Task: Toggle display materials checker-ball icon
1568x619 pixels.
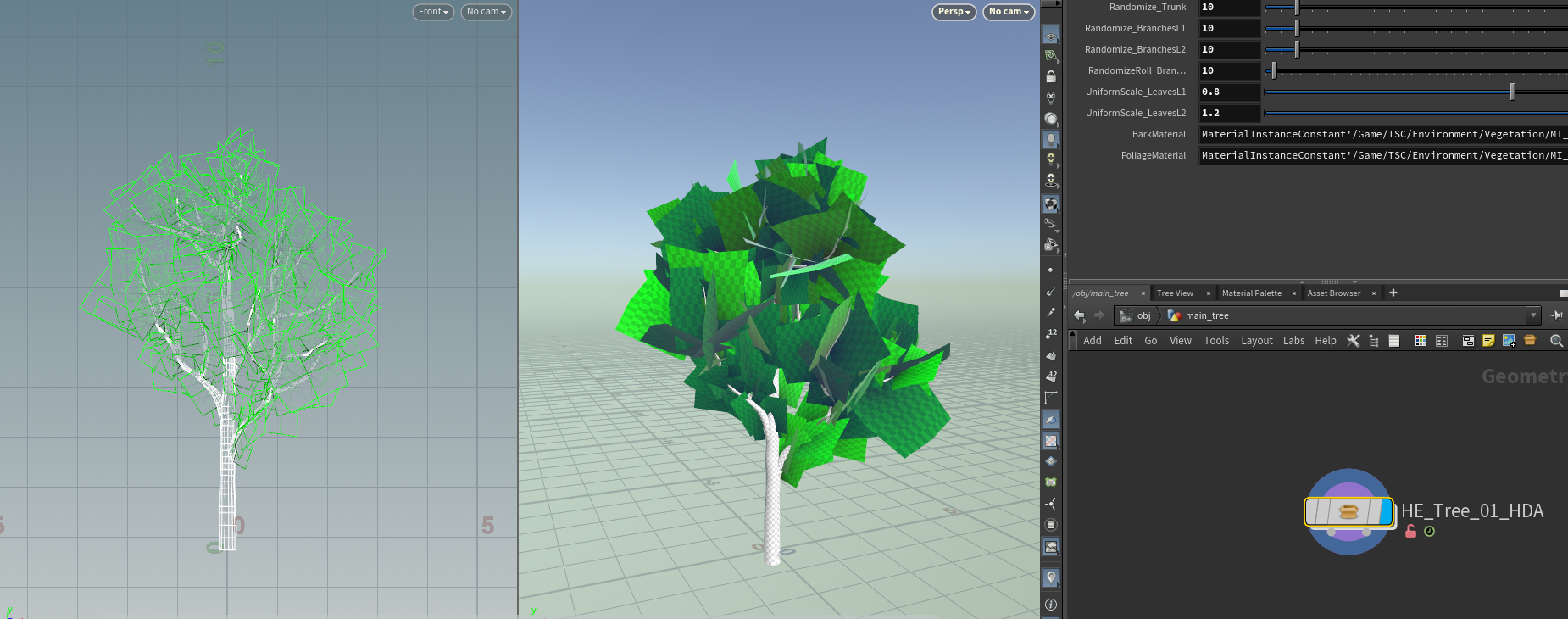Action: [x=1051, y=204]
